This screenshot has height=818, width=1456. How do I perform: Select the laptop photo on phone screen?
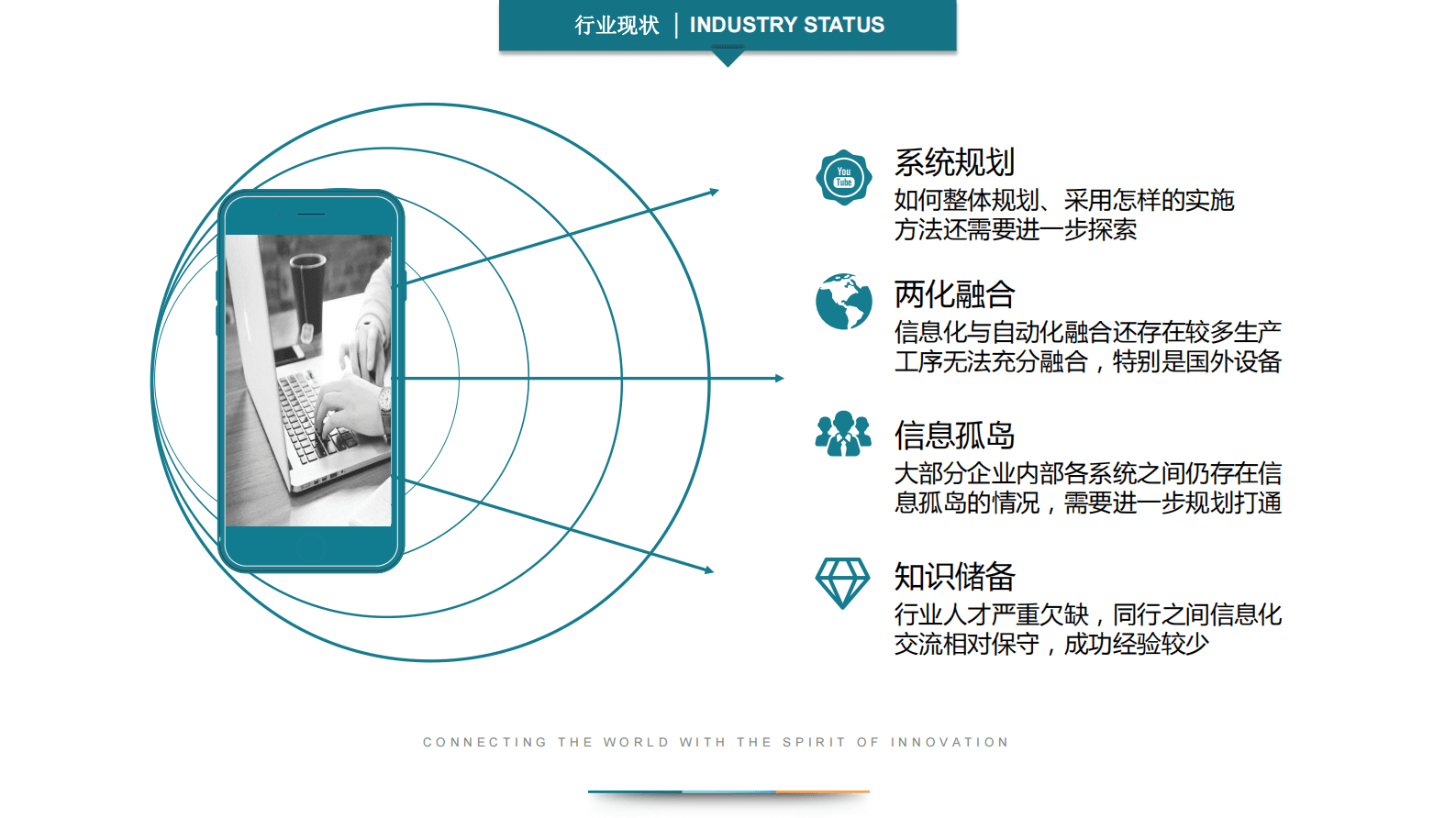308,380
